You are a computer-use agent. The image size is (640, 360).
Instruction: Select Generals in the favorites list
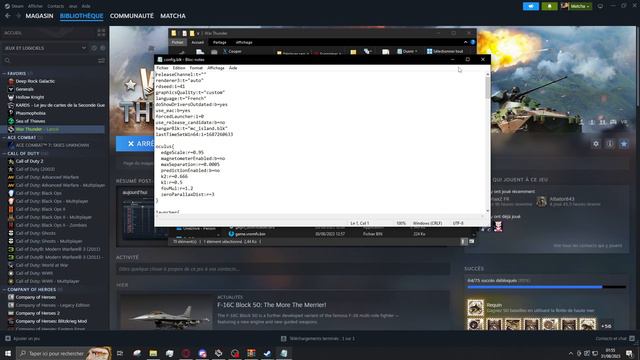click(24, 89)
